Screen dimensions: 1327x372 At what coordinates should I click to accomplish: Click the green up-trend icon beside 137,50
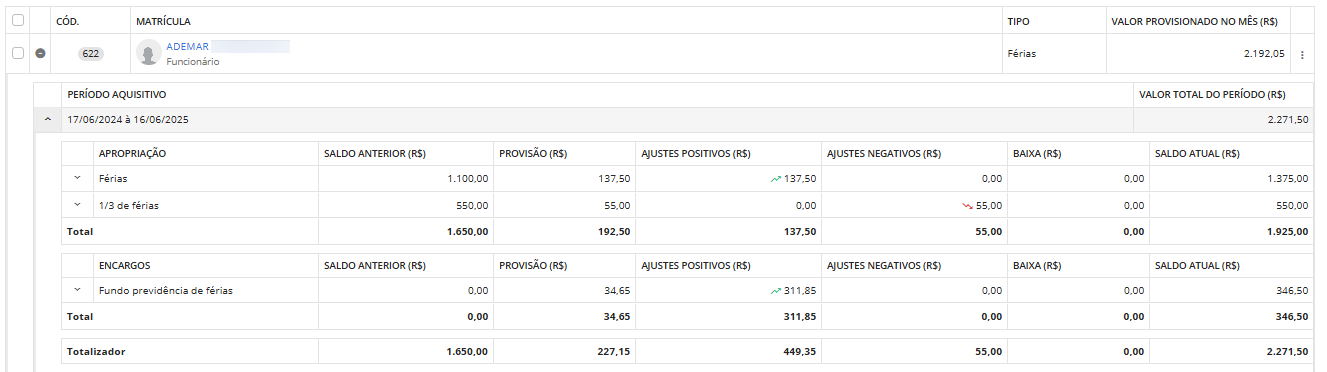(776, 179)
